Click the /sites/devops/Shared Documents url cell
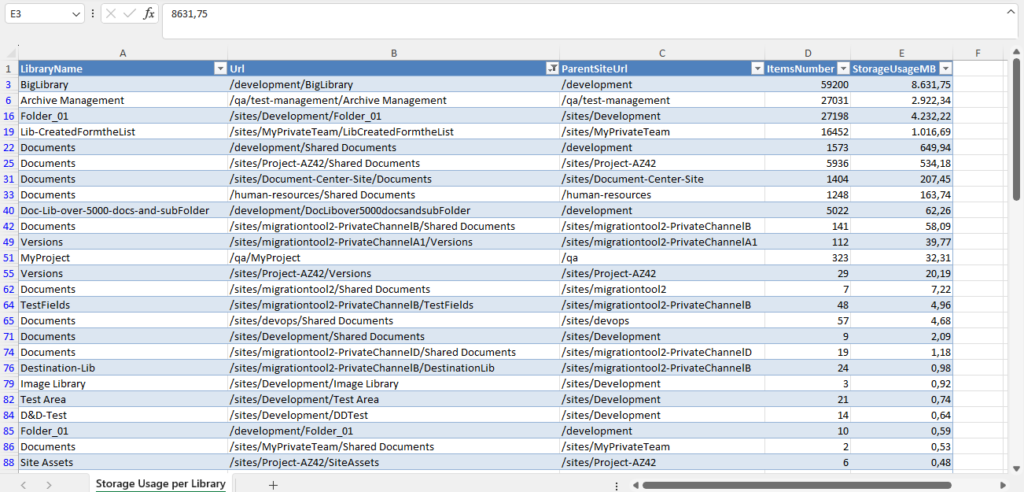This screenshot has height=492, width=1024. [x=394, y=321]
